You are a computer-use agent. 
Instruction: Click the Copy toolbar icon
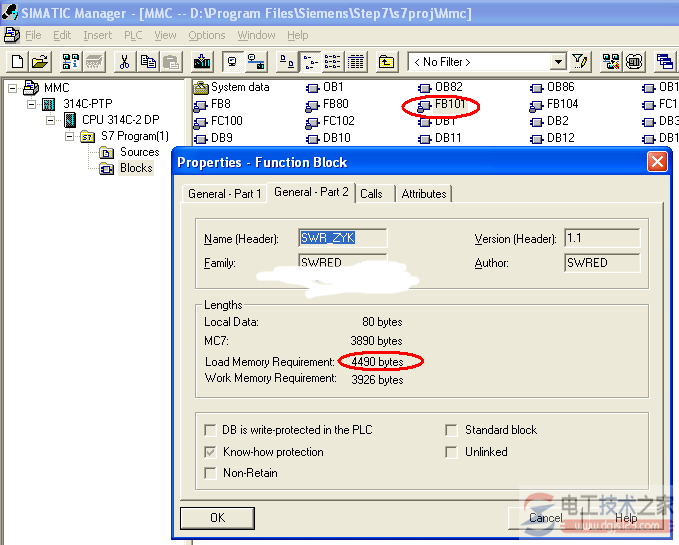(x=149, y=62)
